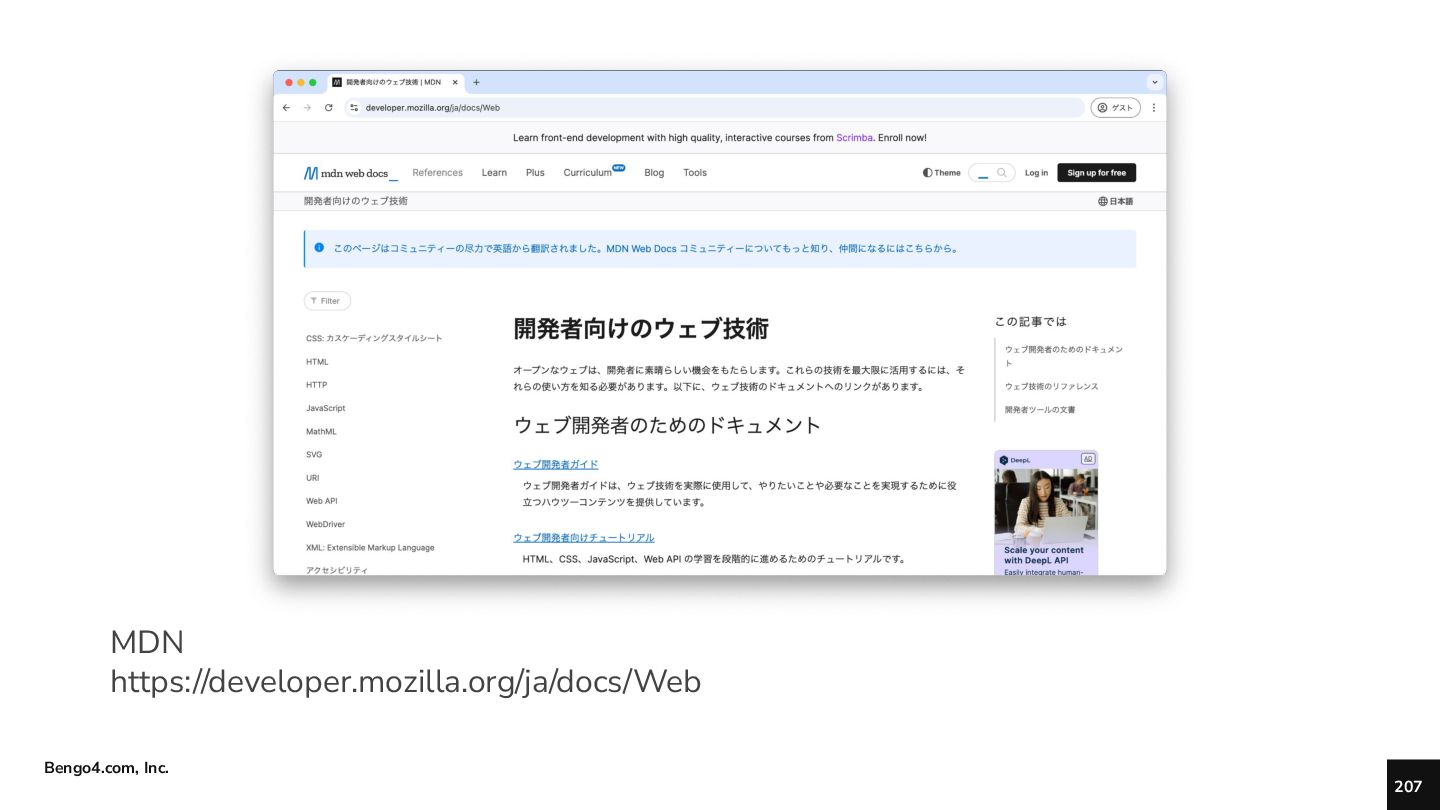This screenshot has width=1440, height=810.
Task: Open the site information icon in the address bar
Action: tap(353, 107)
